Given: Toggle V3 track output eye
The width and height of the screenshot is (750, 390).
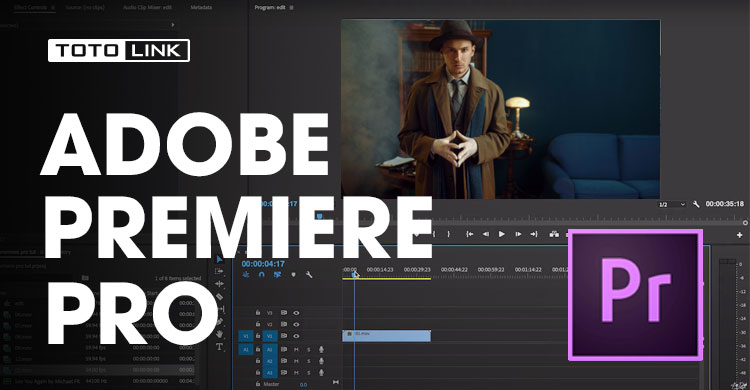Looking at the screenshot, I should pyautogui.click(x=296, y=313).
